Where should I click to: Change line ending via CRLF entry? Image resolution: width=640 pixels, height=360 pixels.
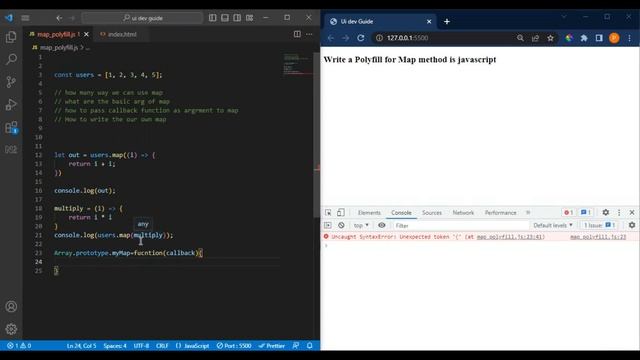[x=162, y=346]
